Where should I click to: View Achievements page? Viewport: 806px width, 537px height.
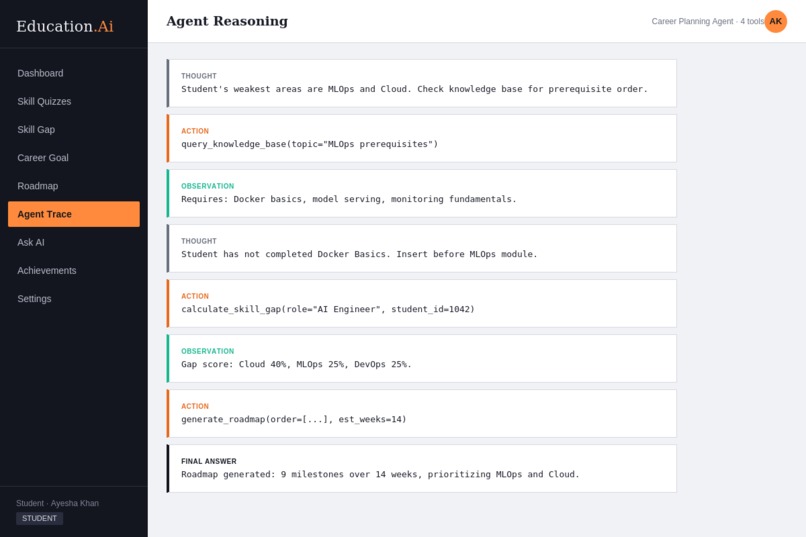pos(74,270)
